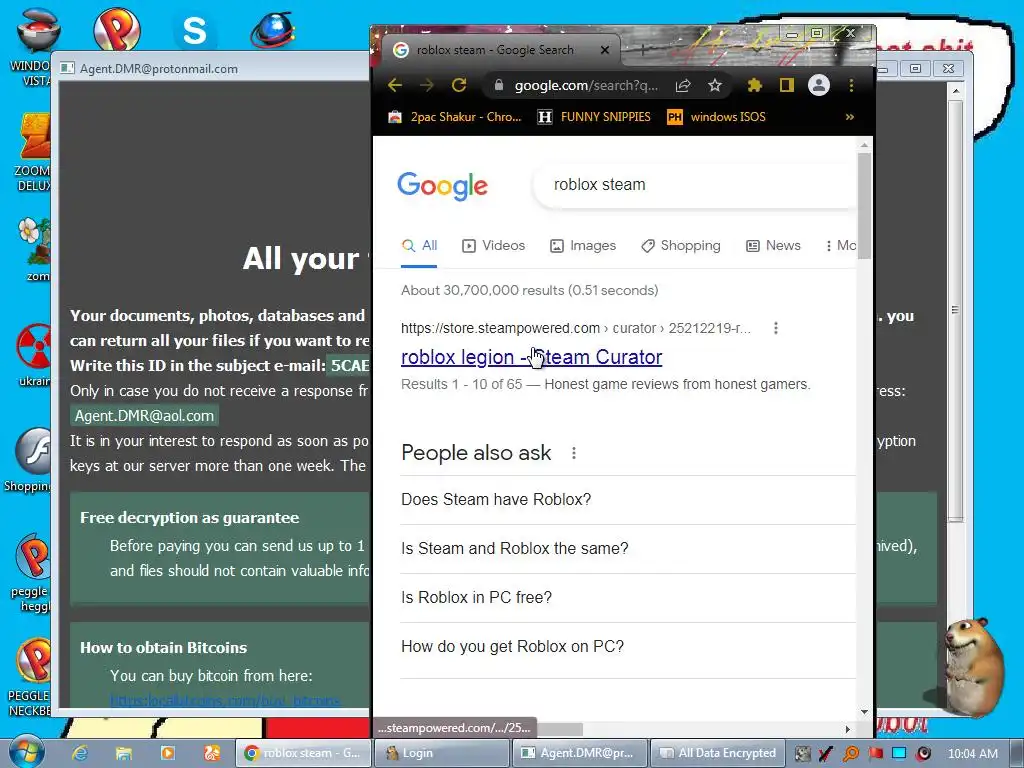Click the Chrome page vertical scrollbar thumb

pos(865,205)
